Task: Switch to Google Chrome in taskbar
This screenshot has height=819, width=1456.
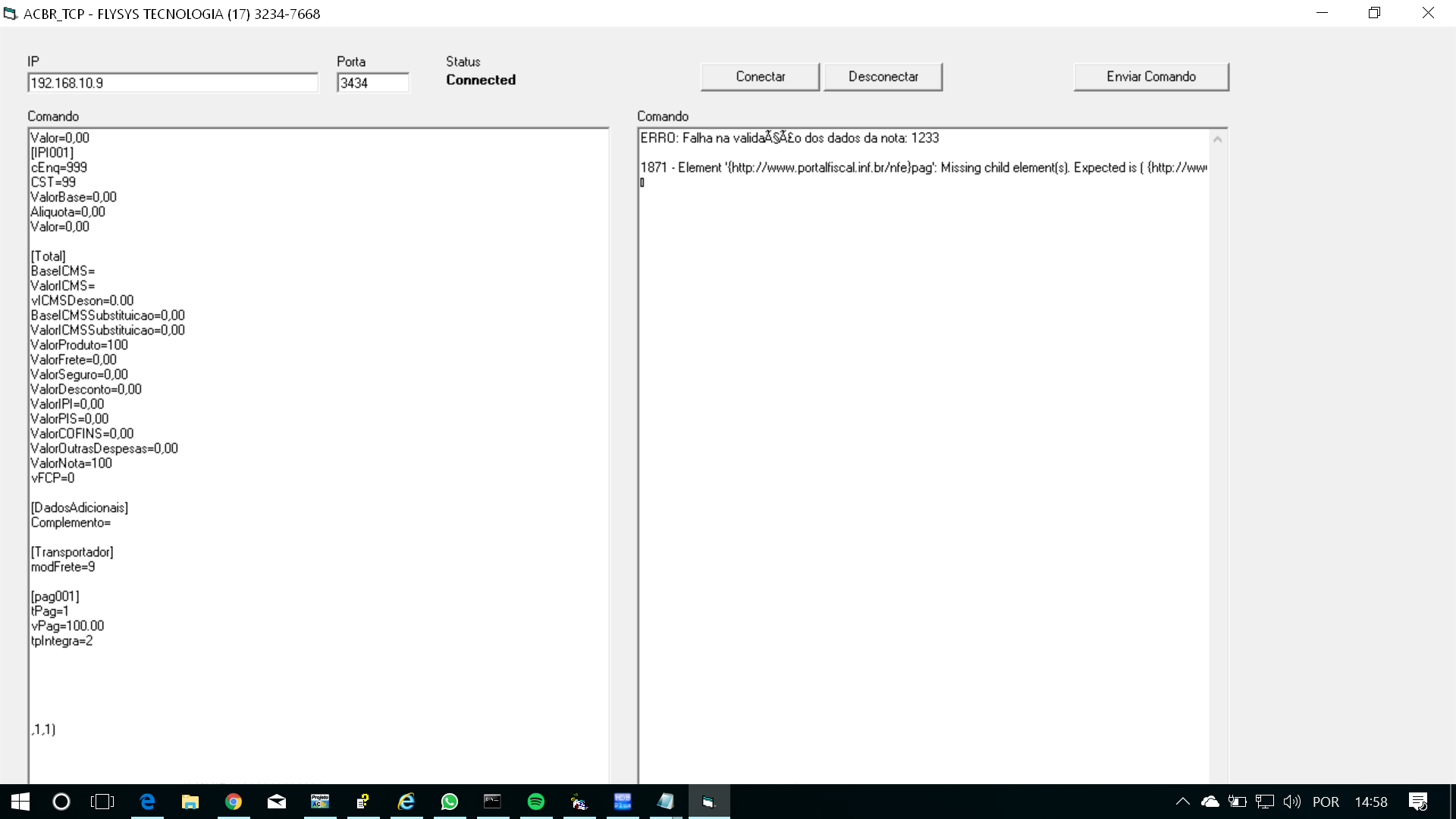Action: point(233,802)
